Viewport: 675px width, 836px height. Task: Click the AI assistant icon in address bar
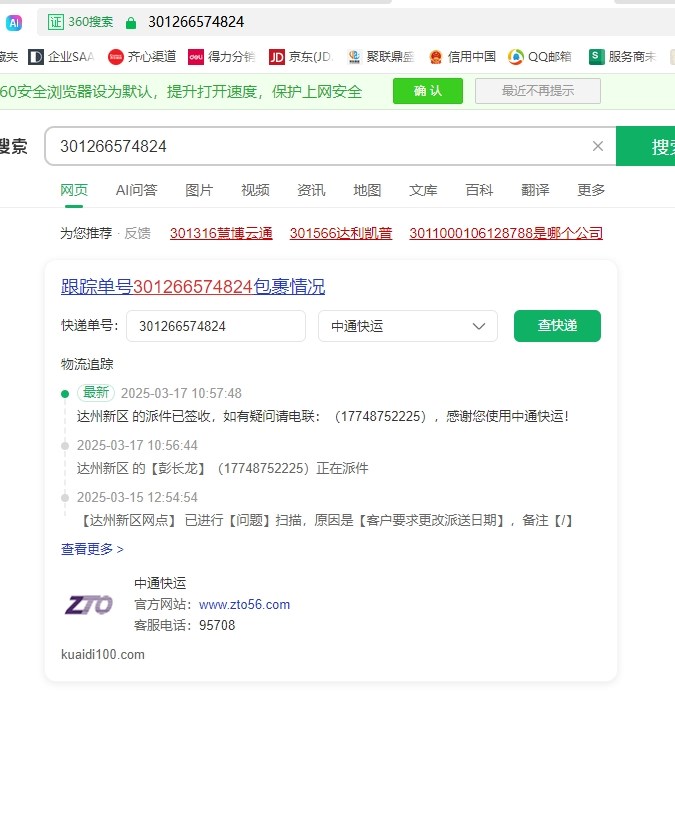pyautogui.click(x=14, y=22)
